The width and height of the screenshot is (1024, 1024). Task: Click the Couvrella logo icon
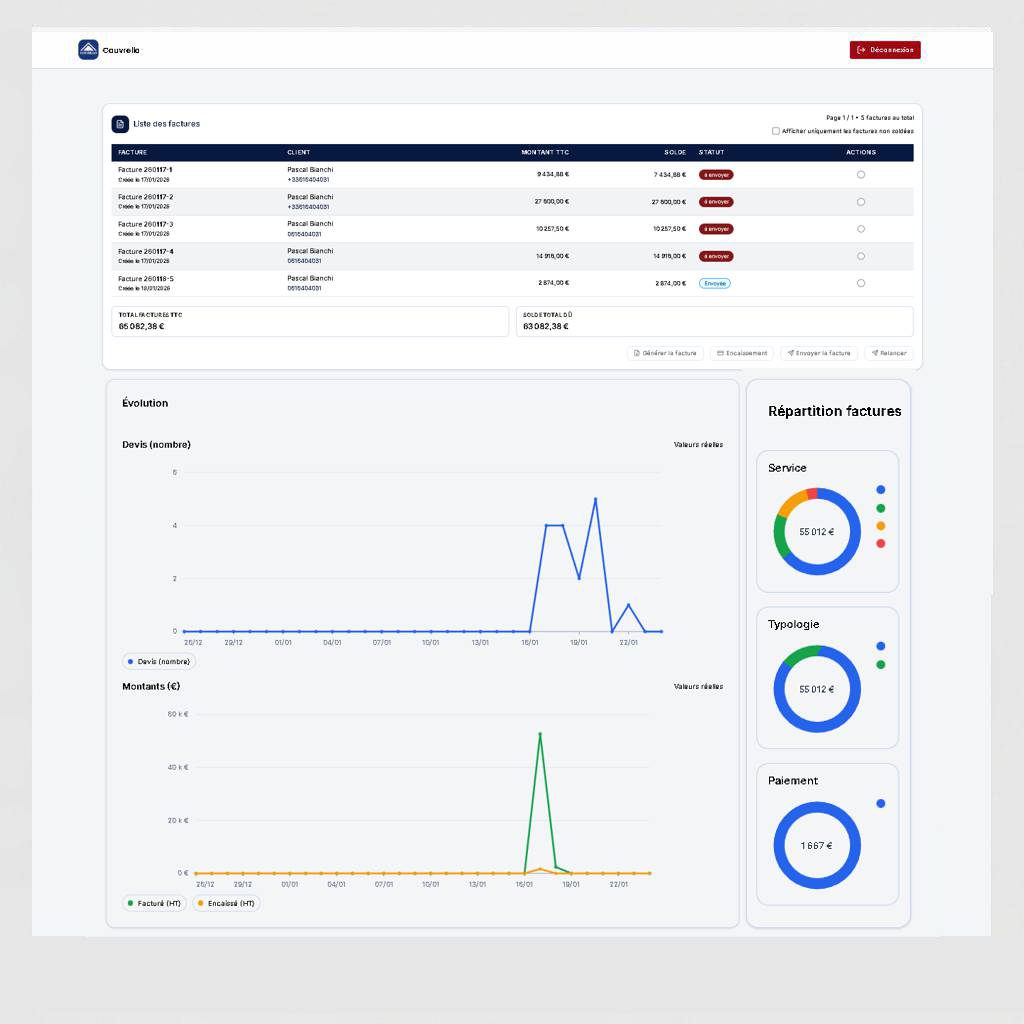pyautogui.click(x=88, y=50)
